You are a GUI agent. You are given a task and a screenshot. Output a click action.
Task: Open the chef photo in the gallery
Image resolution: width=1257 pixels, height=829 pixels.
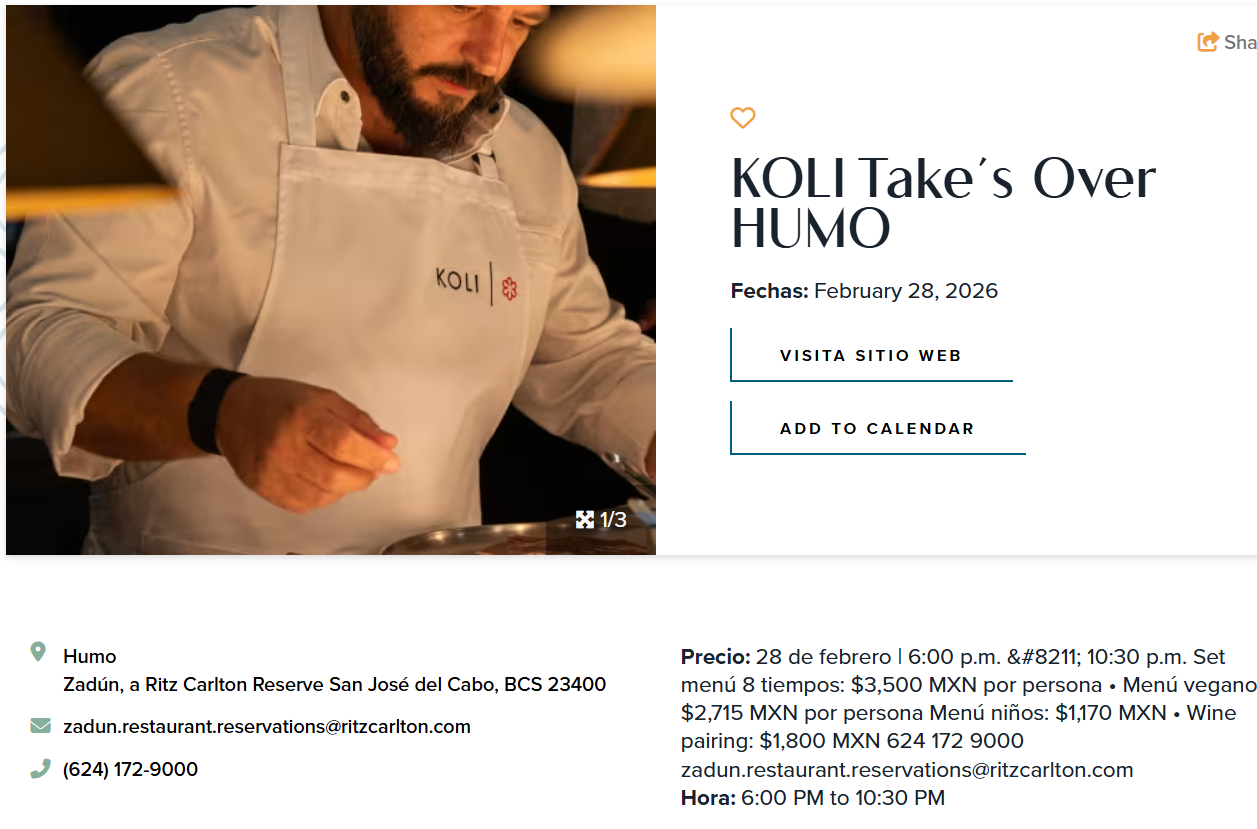(x=331, y=280)
